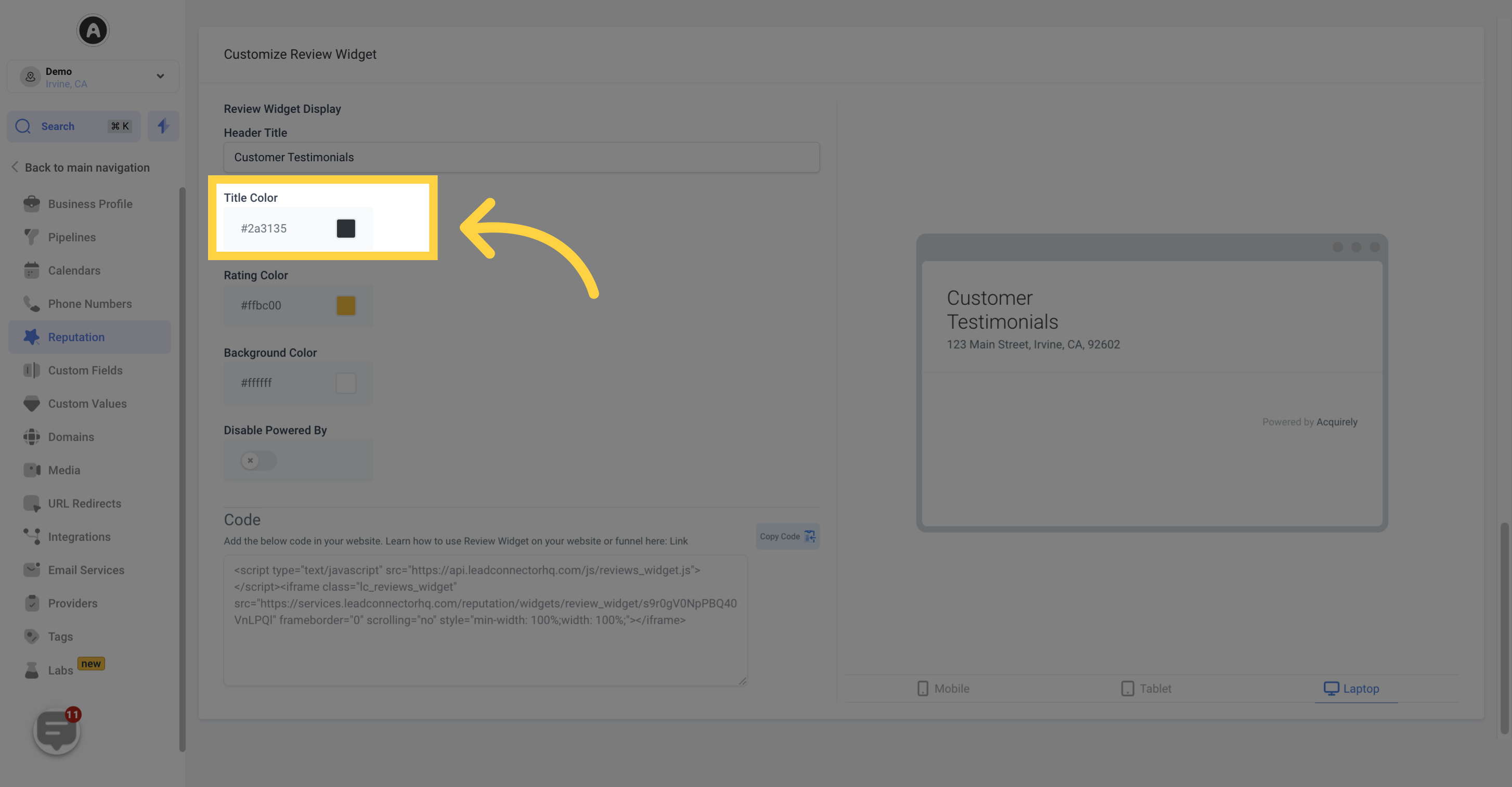Click the Integrations branch icon

pyautogui.click(x=32, y=537)
